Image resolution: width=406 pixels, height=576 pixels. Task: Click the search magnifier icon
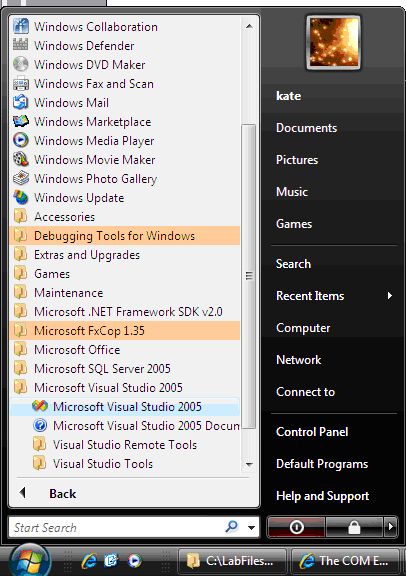point(231,527)
